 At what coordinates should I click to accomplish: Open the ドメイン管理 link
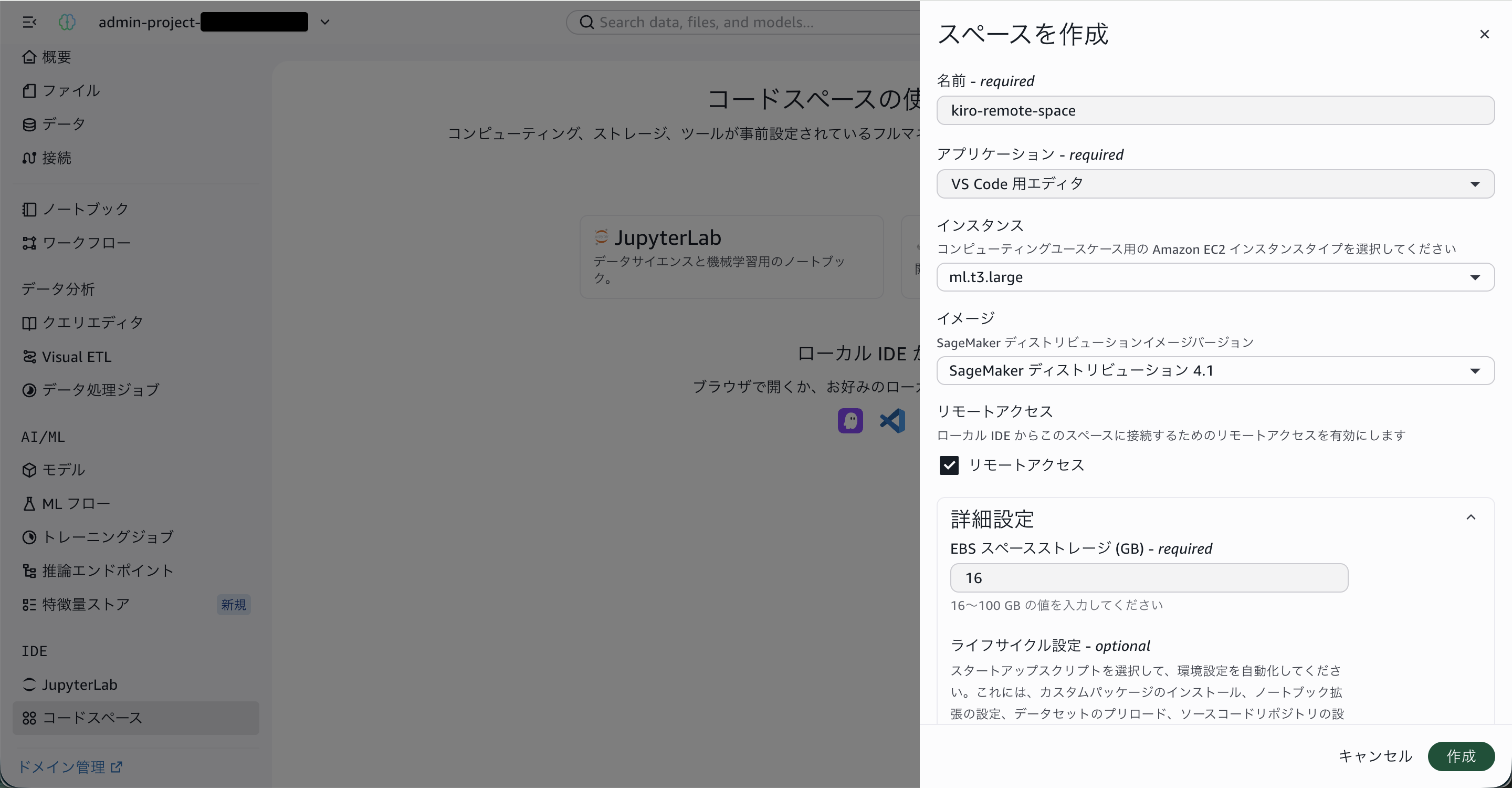(70, 766)
